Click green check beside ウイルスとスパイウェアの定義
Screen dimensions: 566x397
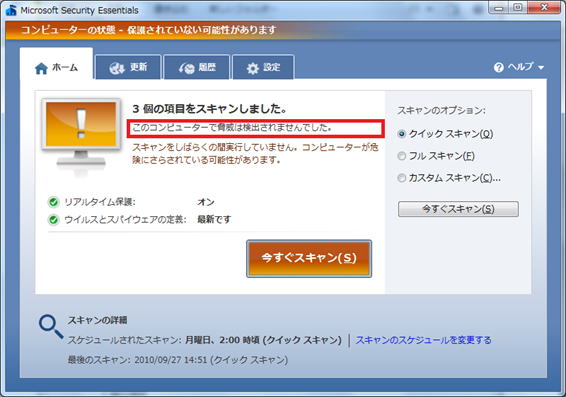pos(53,219)
